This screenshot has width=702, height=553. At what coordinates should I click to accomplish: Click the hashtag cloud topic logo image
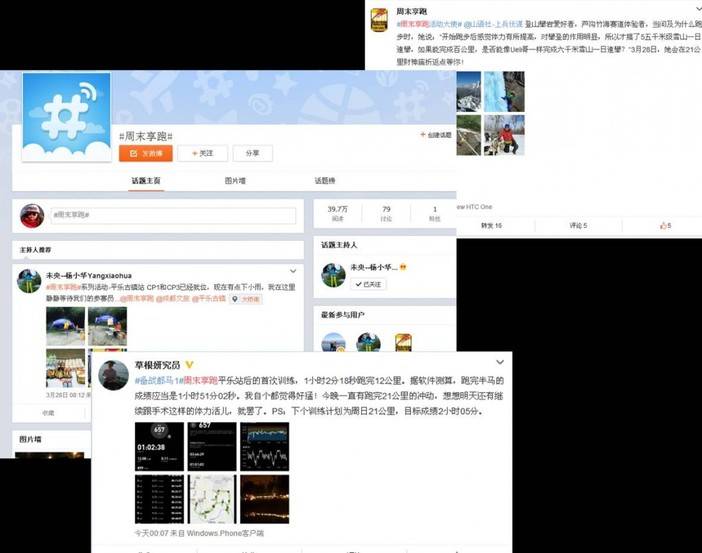coord(67,116)
